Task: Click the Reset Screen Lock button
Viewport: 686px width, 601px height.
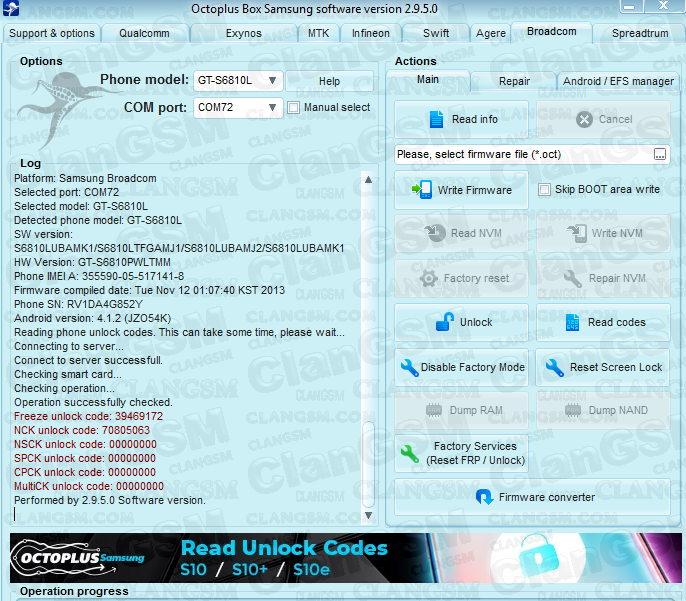Action: [603, 367]
